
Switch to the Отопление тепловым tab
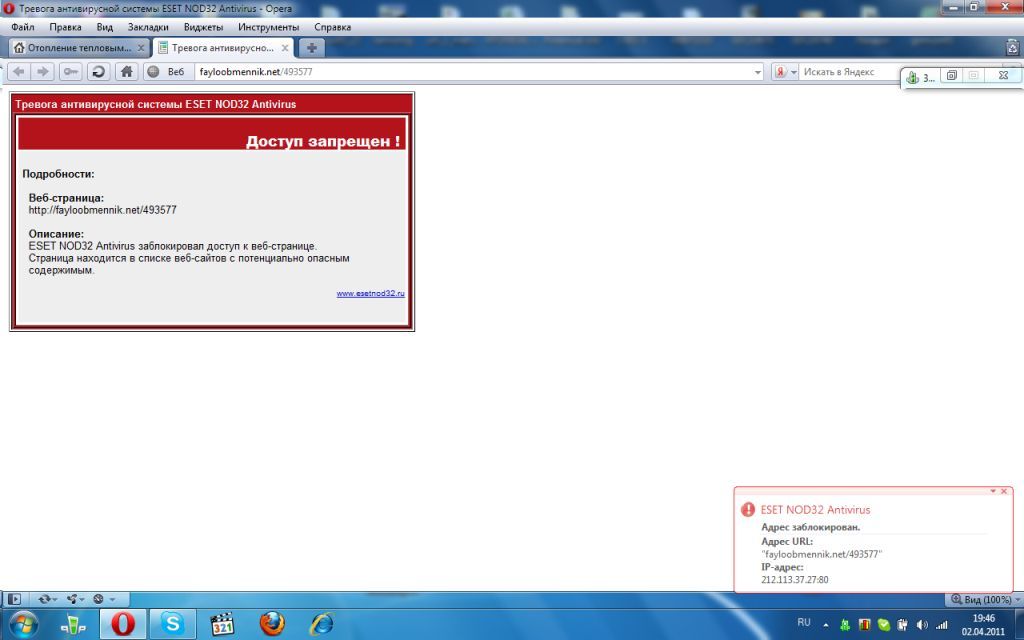point(79,48)
